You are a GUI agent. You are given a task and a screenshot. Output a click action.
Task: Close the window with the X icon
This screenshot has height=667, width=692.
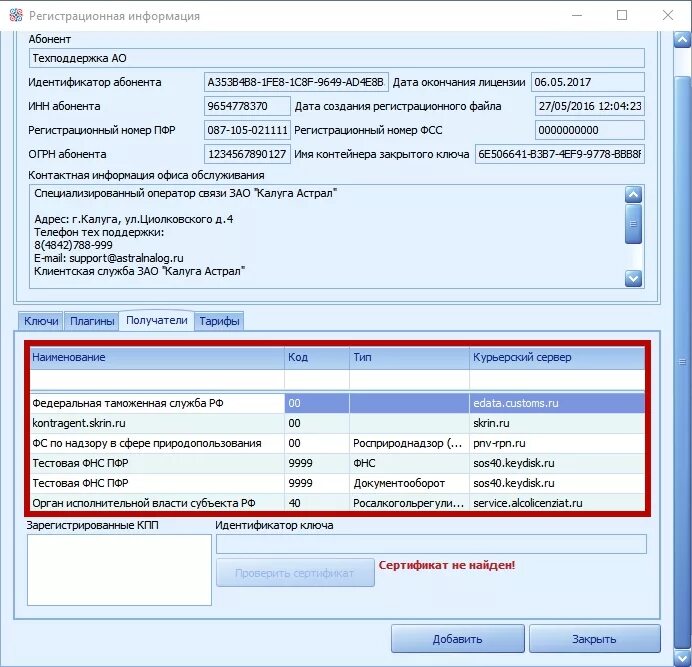click(x=668, y=15)
